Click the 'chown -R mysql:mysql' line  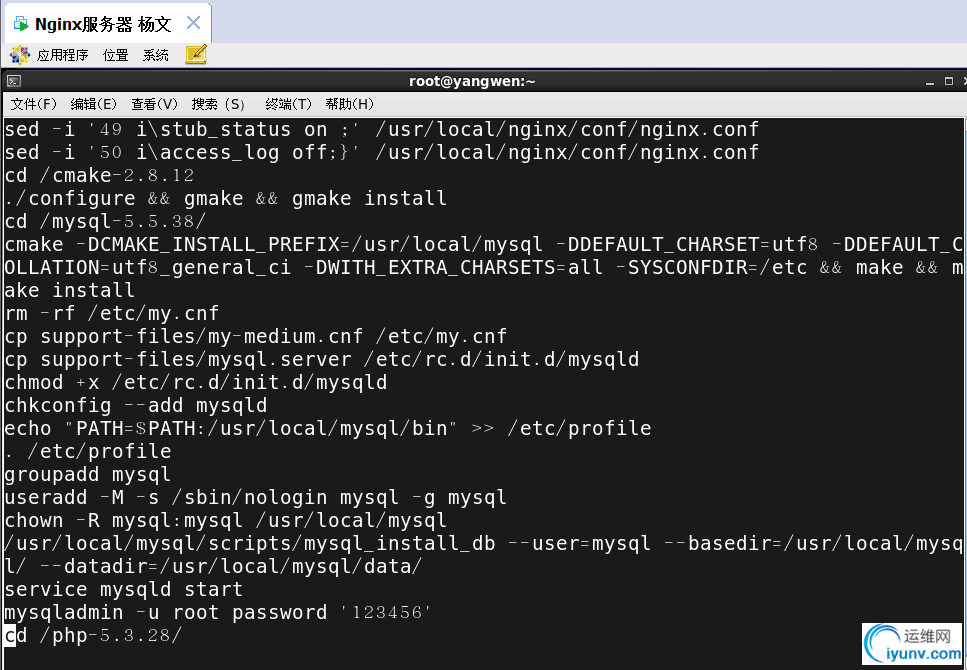225,521
